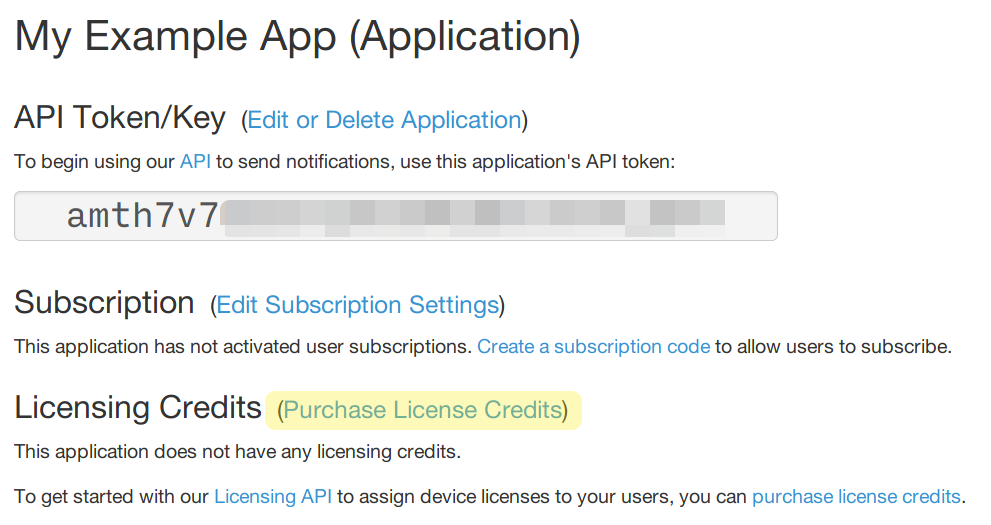Click the Licensing Credits section heading
The image size is (991, 525).
point(138,408)
